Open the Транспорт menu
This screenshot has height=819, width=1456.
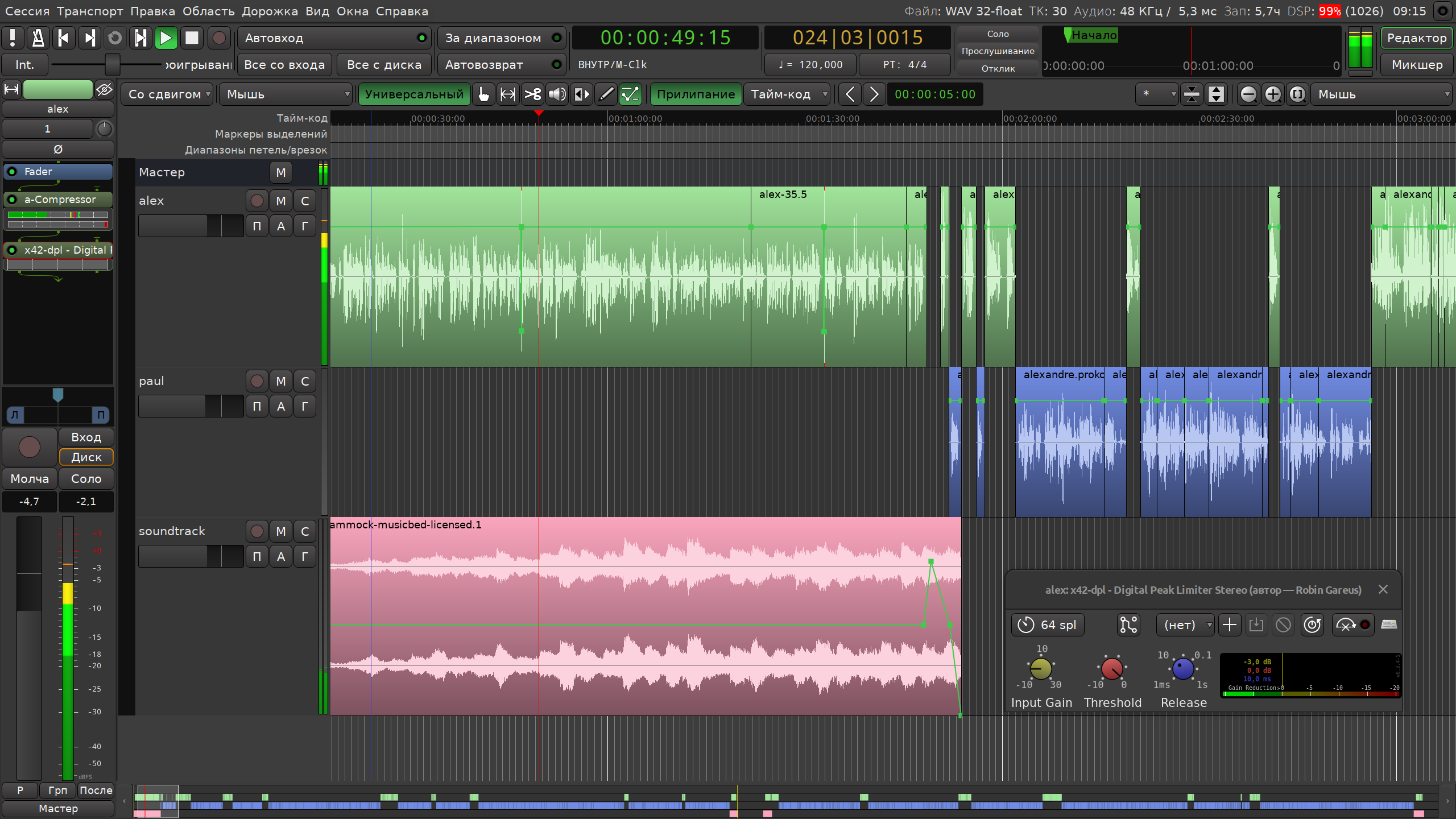(90, 11)
